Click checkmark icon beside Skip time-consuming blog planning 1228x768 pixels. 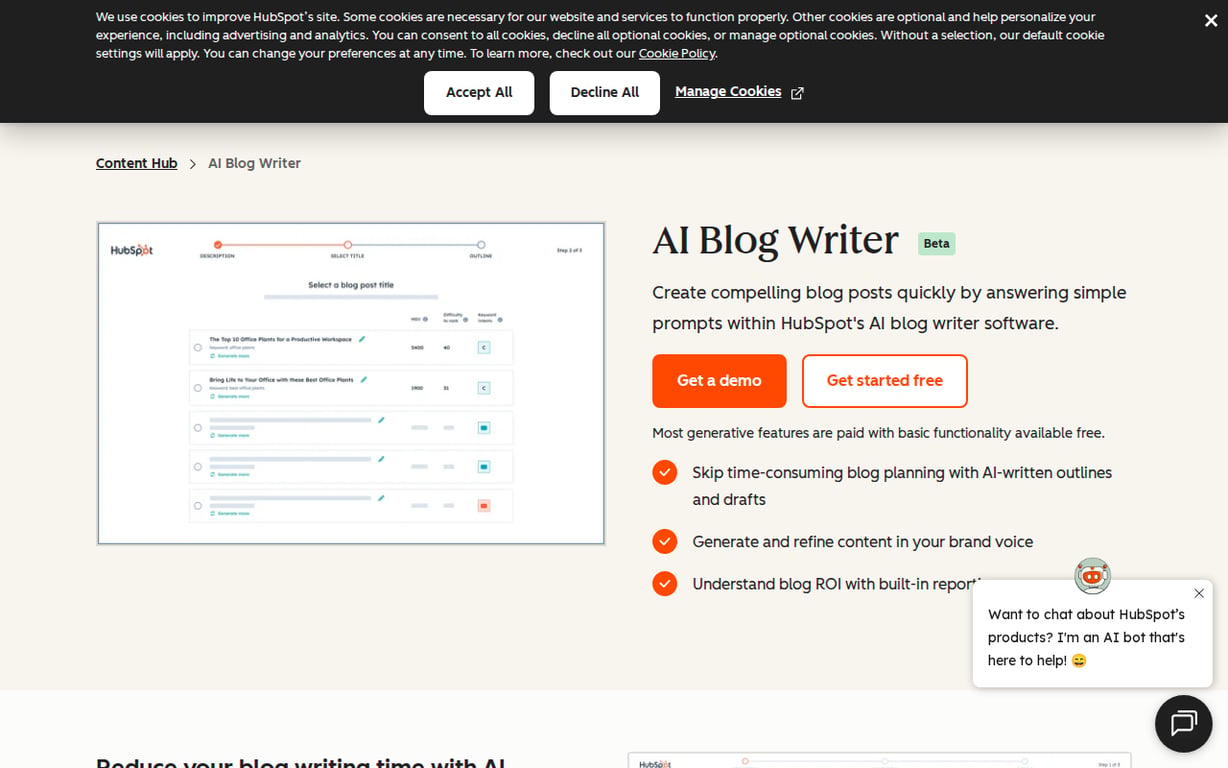[x=665, y=472]
